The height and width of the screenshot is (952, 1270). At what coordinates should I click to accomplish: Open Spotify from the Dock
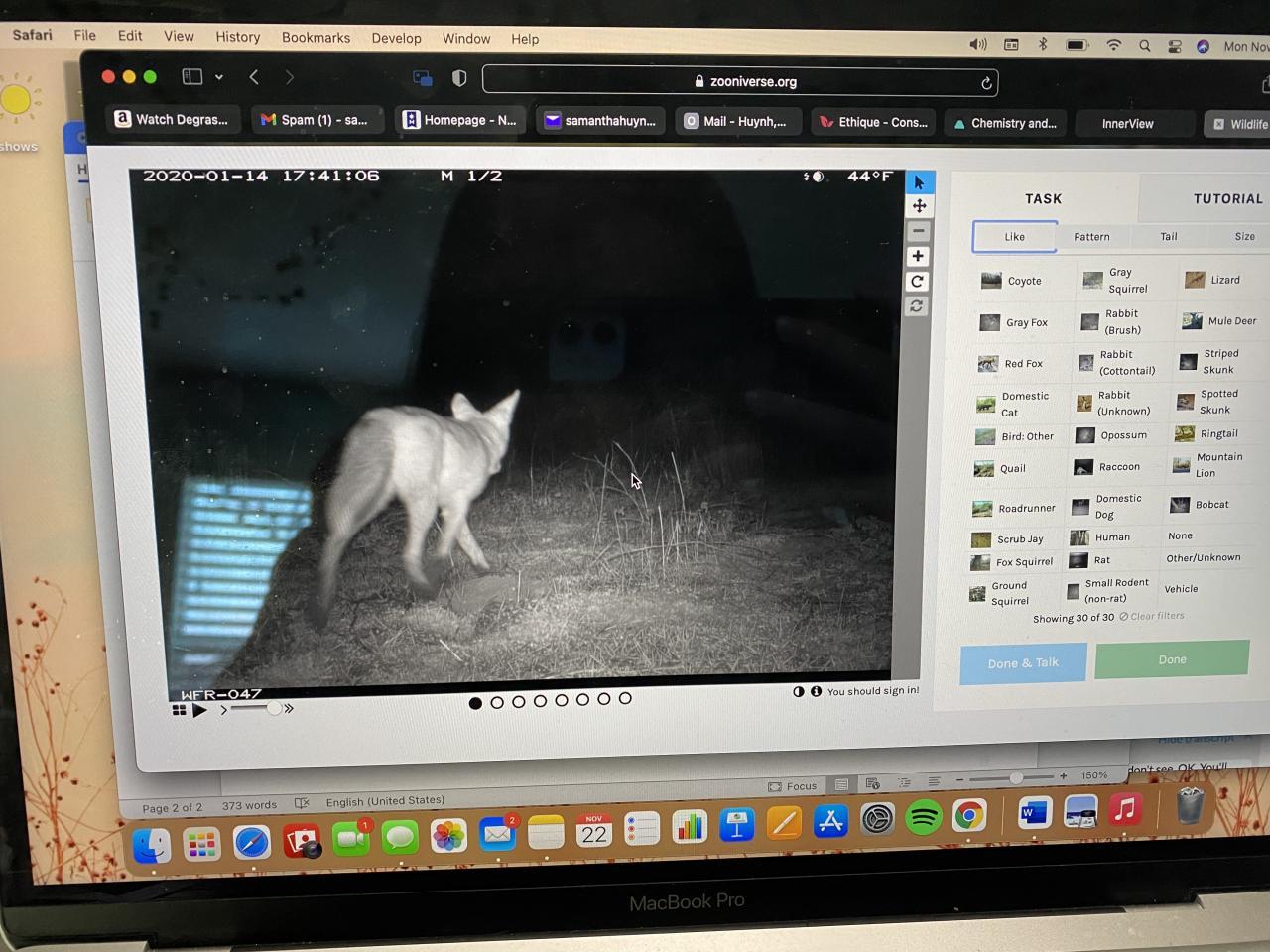click(x=923, y=818)
